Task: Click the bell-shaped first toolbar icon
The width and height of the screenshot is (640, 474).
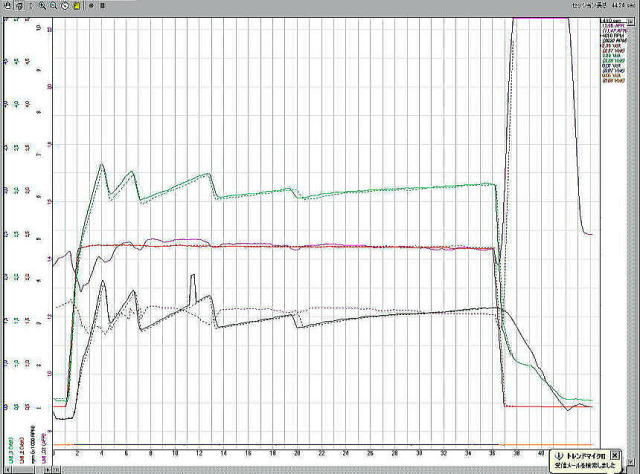Action: (x=7, y=6)
